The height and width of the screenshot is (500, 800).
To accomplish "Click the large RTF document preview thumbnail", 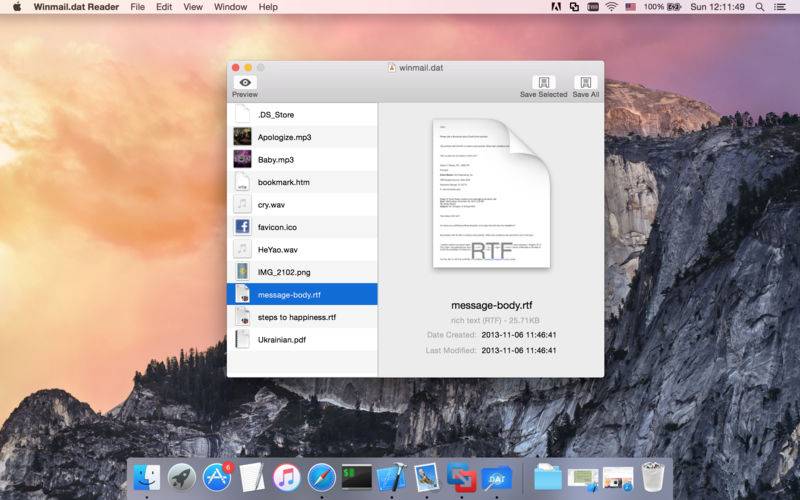I will point(491,194).
